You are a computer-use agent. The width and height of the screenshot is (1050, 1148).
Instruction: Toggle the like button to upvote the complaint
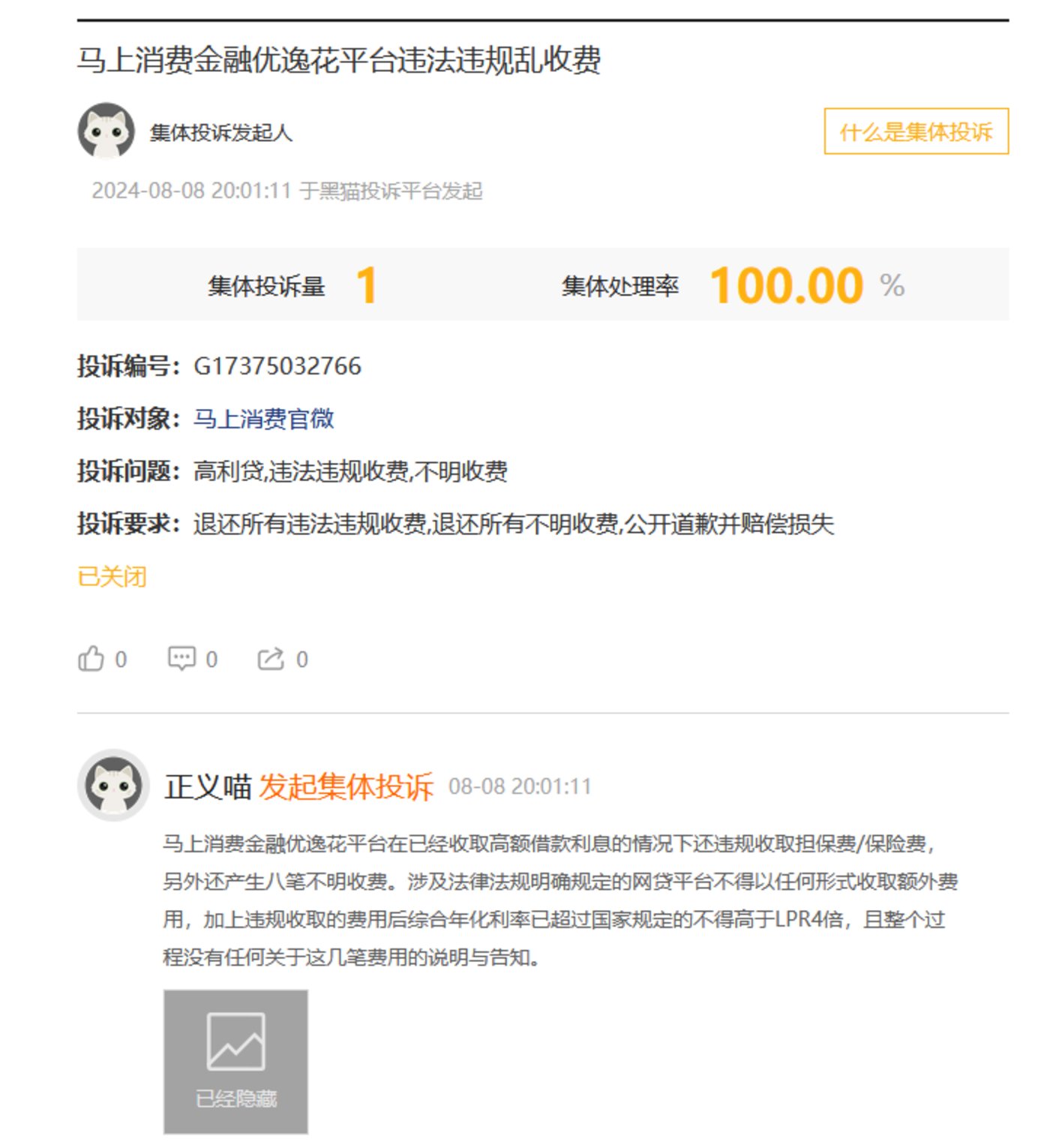(91, 658)
